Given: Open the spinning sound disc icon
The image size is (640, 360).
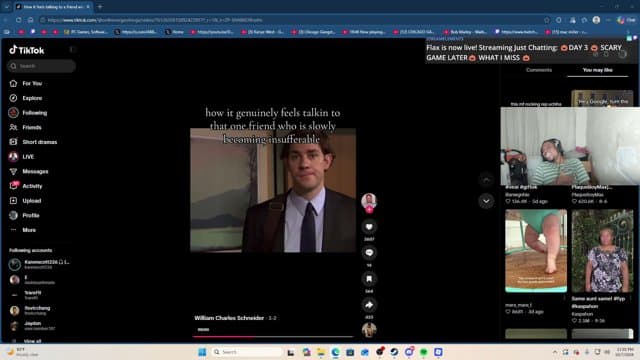Looking at the screenshot, I should [x=369, y=330].
